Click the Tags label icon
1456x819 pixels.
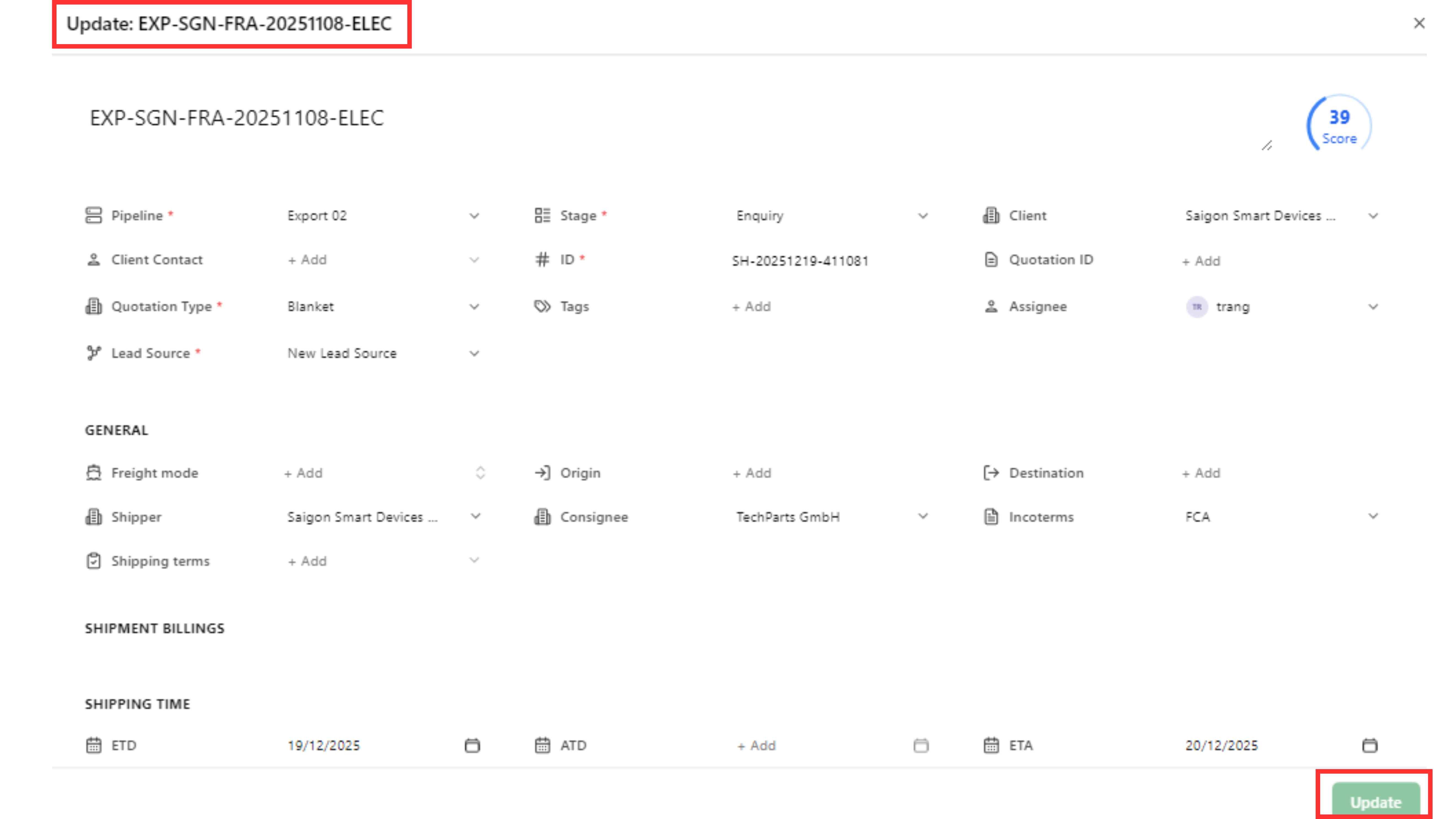point(542,306)
